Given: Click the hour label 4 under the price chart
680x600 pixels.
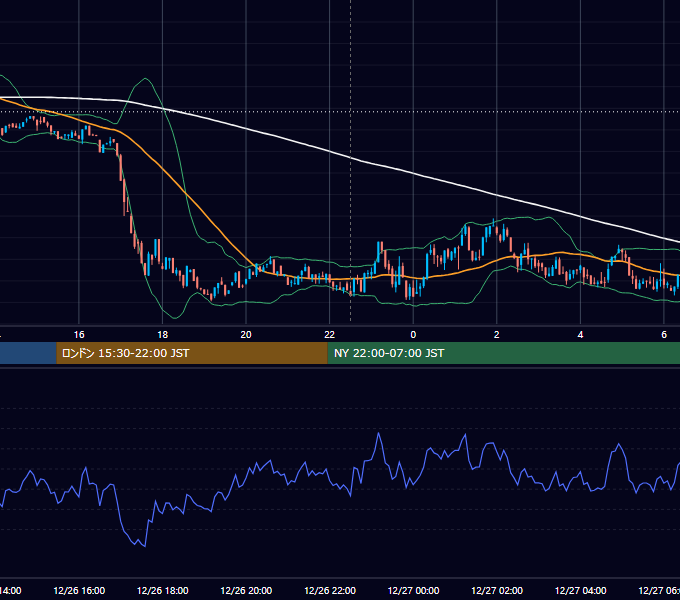Looking at the screenshot, I should click(580, 335).
